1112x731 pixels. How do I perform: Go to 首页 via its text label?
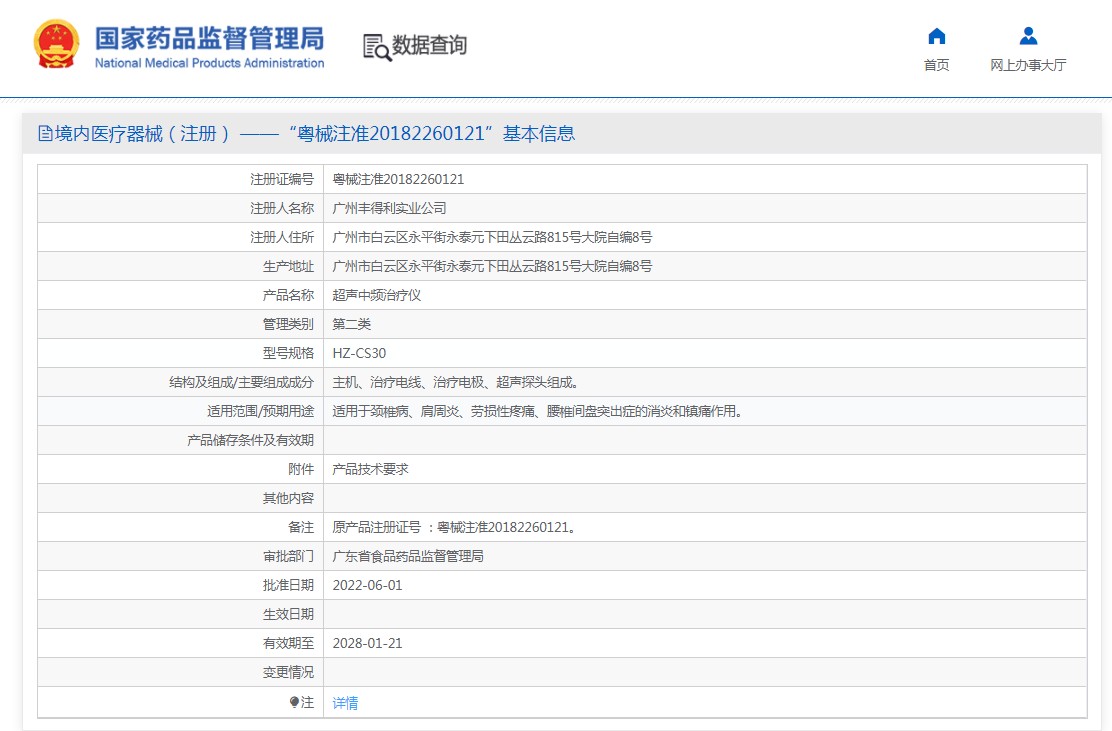click(x=936, y=66)
